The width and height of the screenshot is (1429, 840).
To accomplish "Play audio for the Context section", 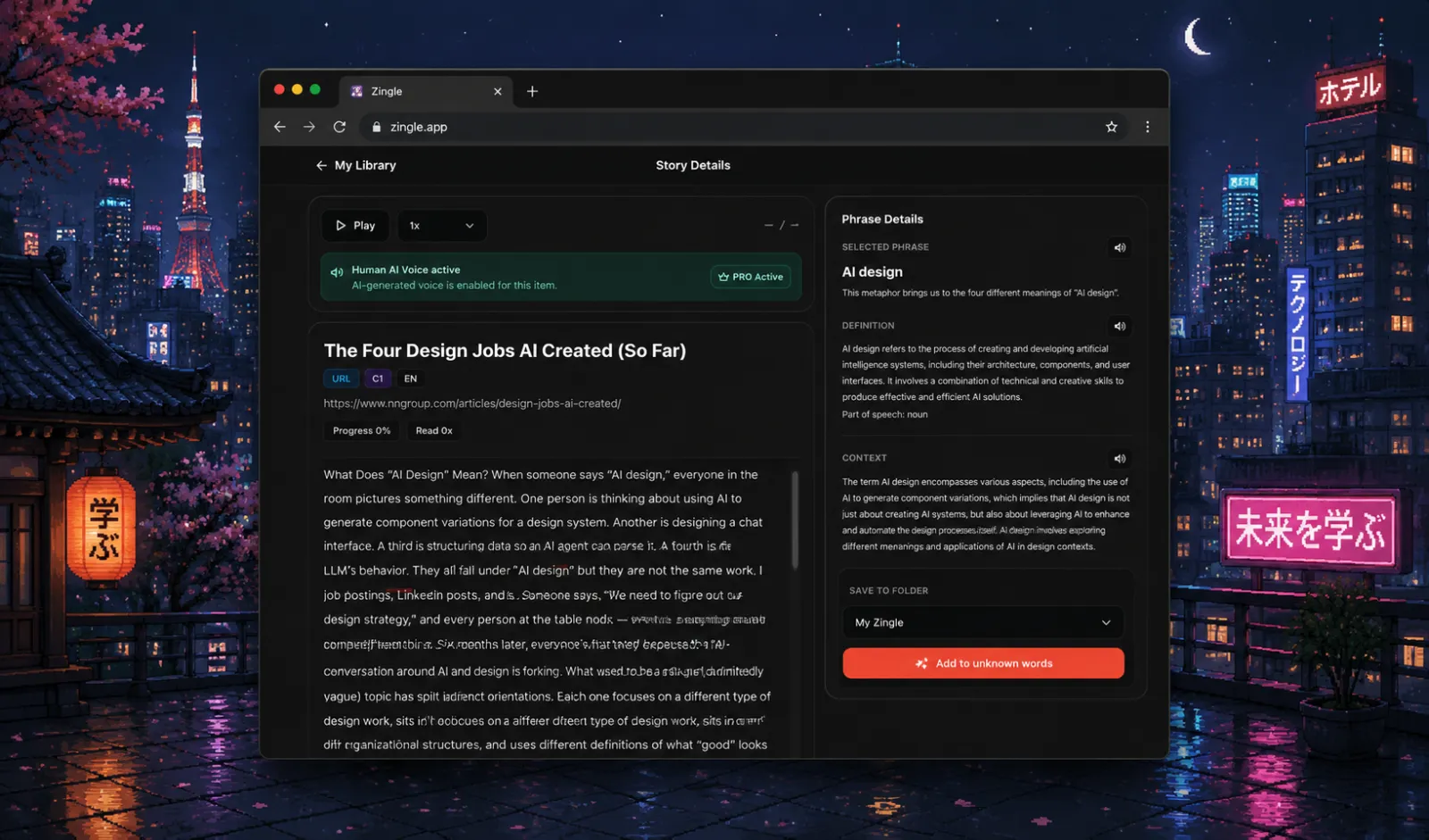I will (1119, 458).
